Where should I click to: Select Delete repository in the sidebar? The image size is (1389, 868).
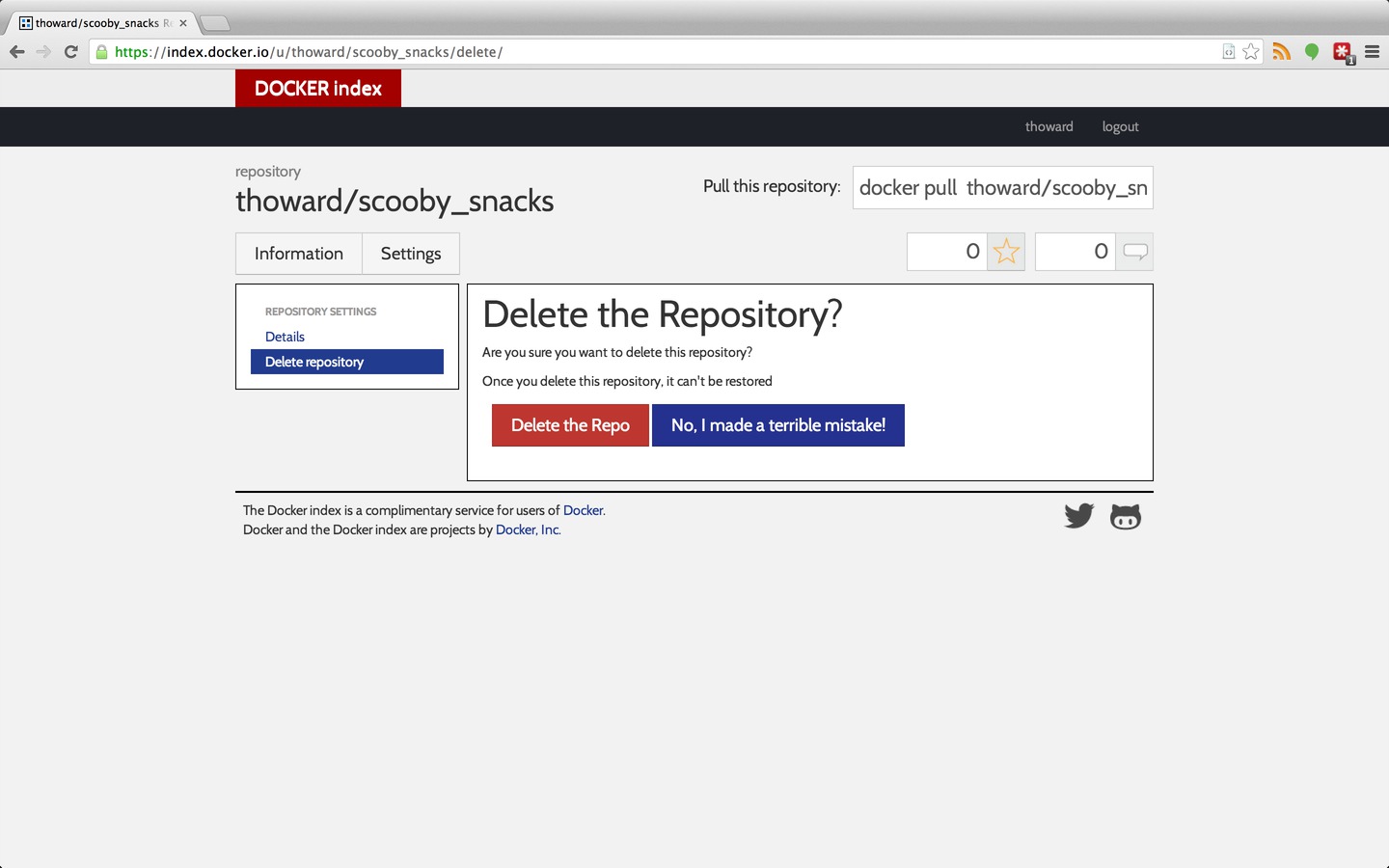point(347,362)
